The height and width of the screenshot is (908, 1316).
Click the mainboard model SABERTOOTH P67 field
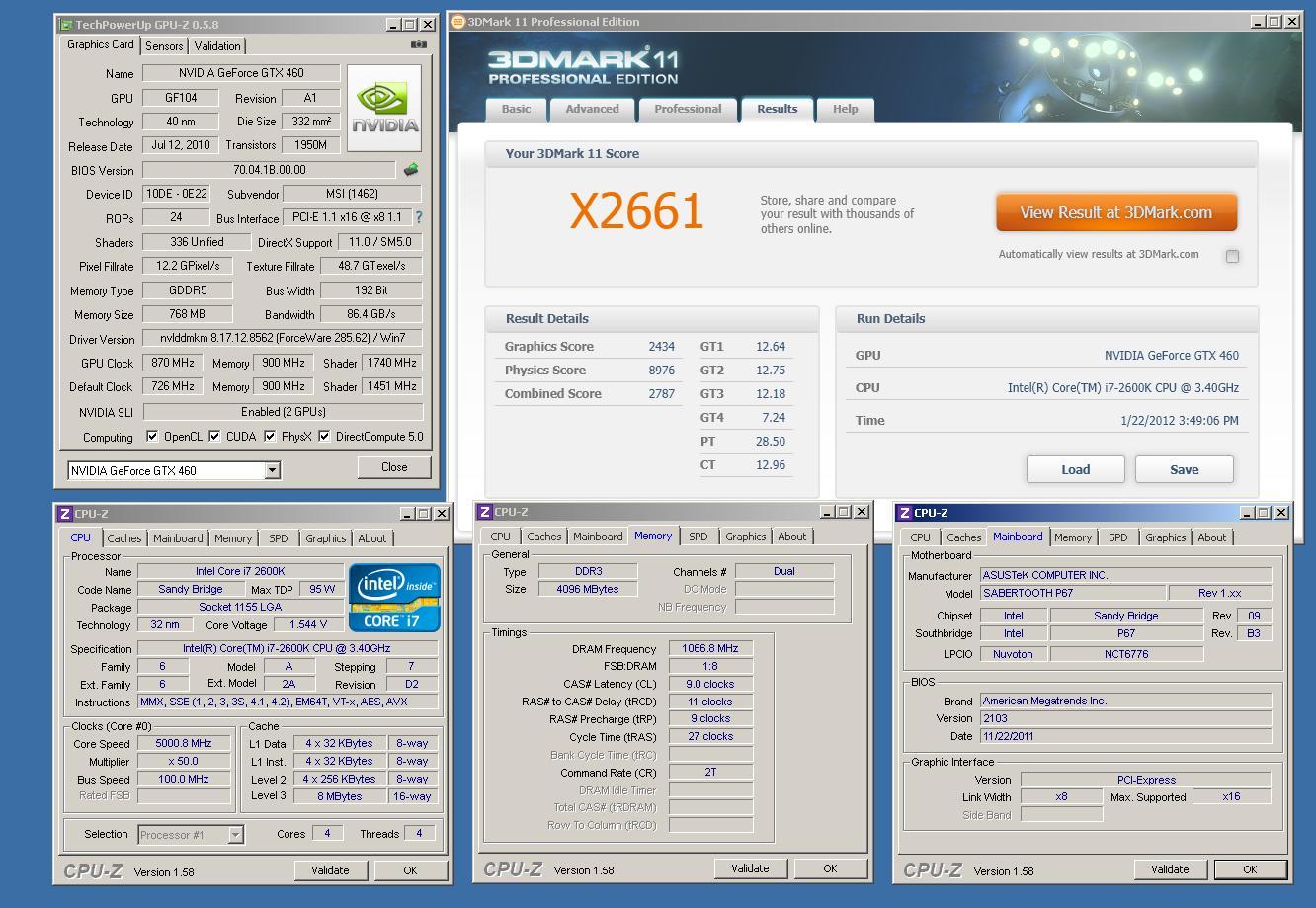click(1072, 593)
